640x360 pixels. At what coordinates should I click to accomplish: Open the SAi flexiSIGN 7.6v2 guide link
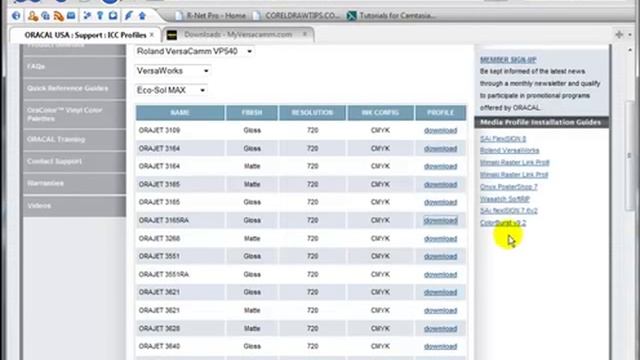click(509, 211)
